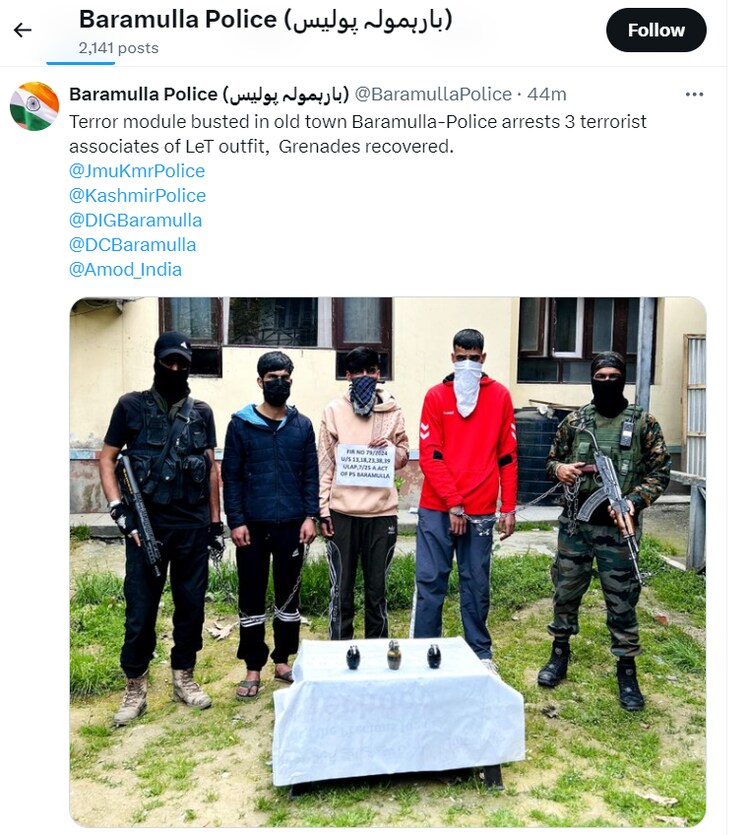Image resolution: width=750 pixels, height=835 pixels.
Task: Follow the Baramulla Police account
Action: pos(656,30)
